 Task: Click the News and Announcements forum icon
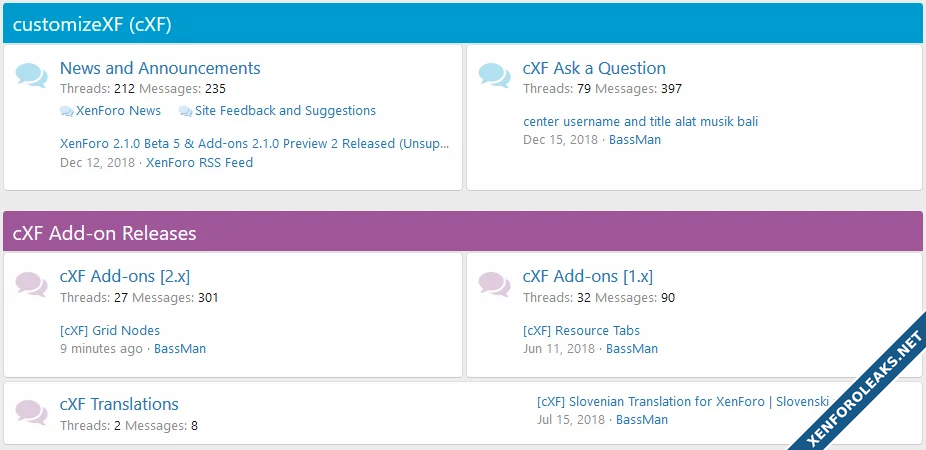(x=31, y=76)
